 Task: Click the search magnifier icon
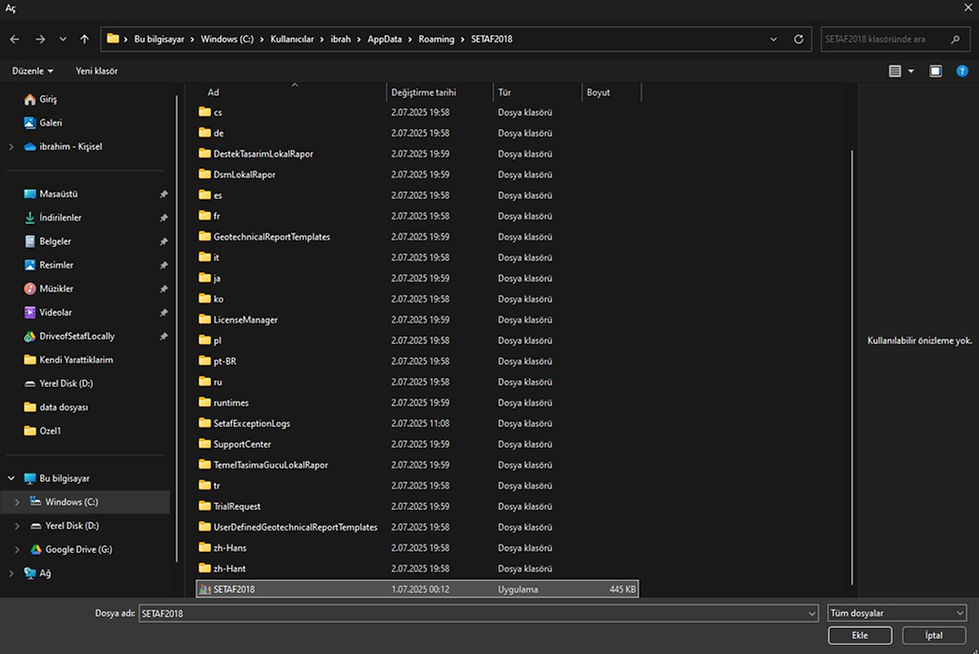coord(955,39)
